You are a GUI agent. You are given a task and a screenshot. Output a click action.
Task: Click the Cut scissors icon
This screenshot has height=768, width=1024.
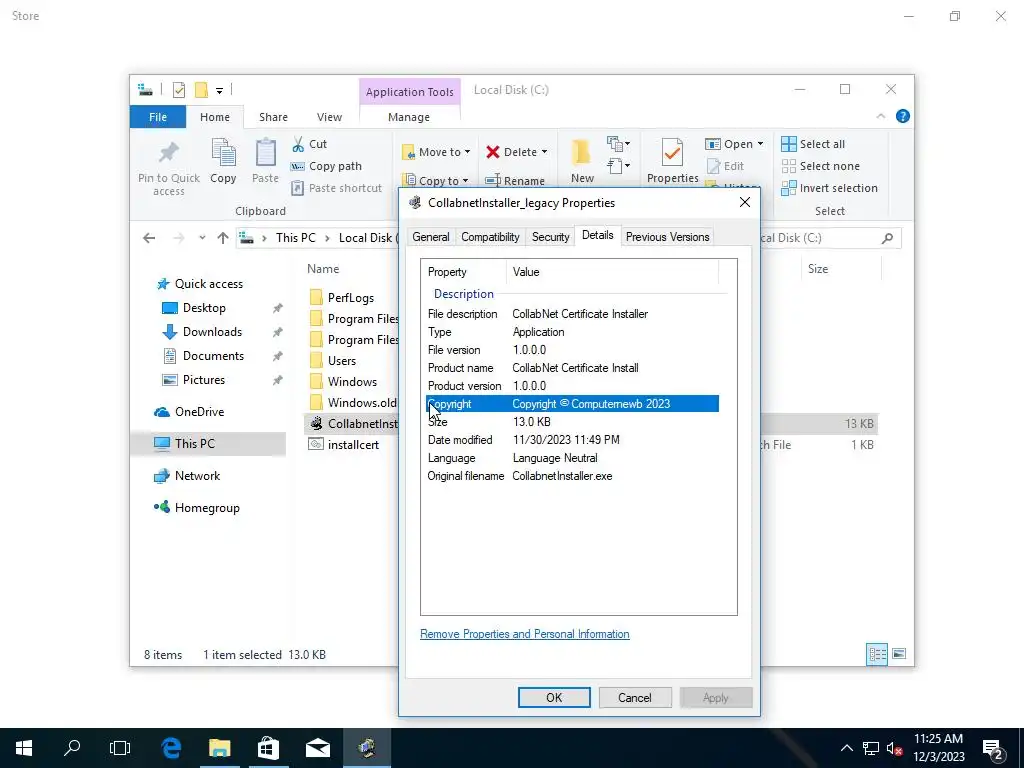pyautogui.click(x=298, y=144)
